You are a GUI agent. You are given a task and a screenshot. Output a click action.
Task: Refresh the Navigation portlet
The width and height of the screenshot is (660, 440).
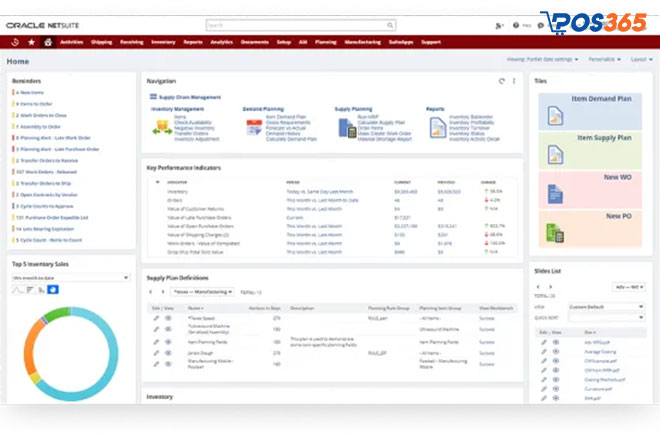point(502,80)
